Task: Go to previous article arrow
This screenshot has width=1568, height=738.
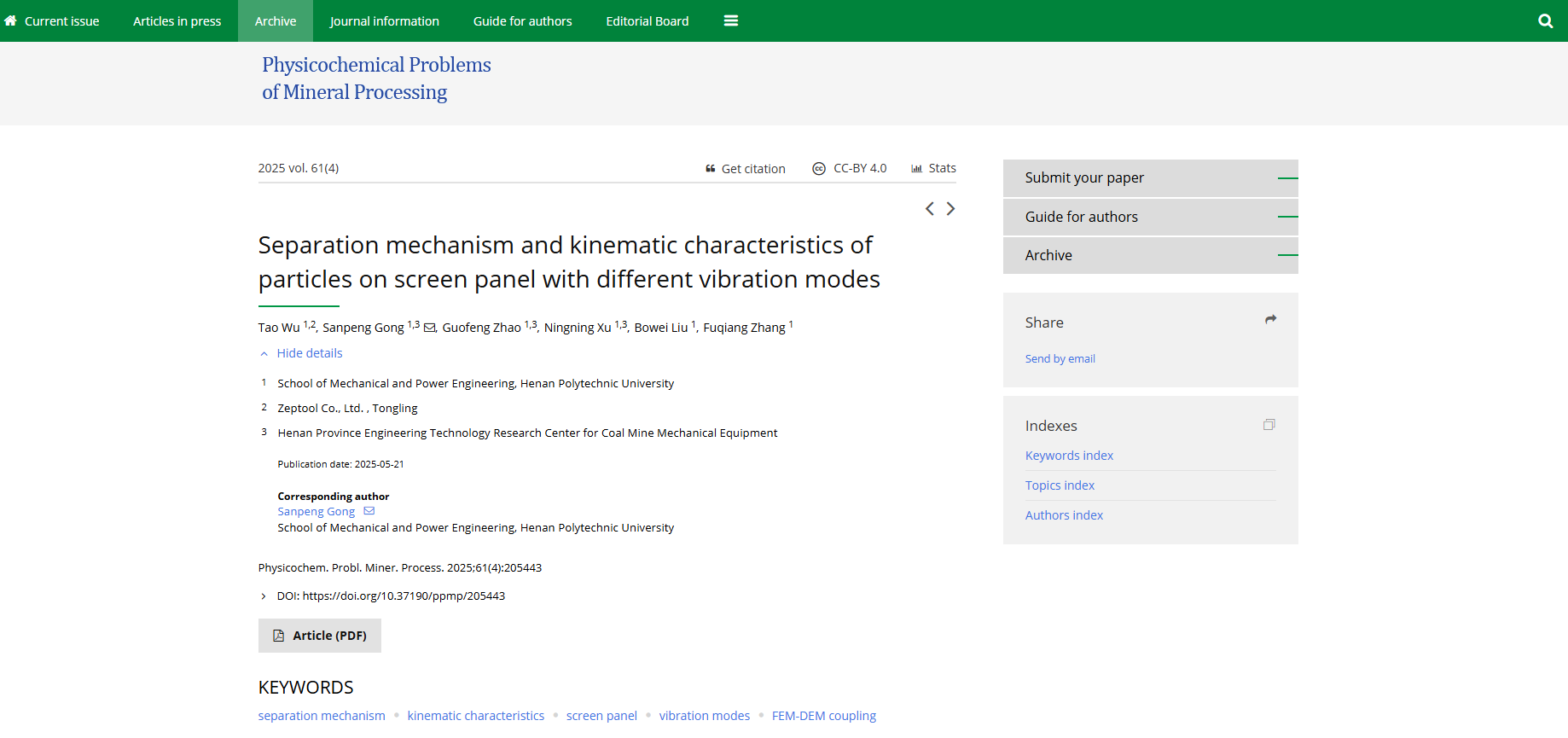Action: point(929,209)
